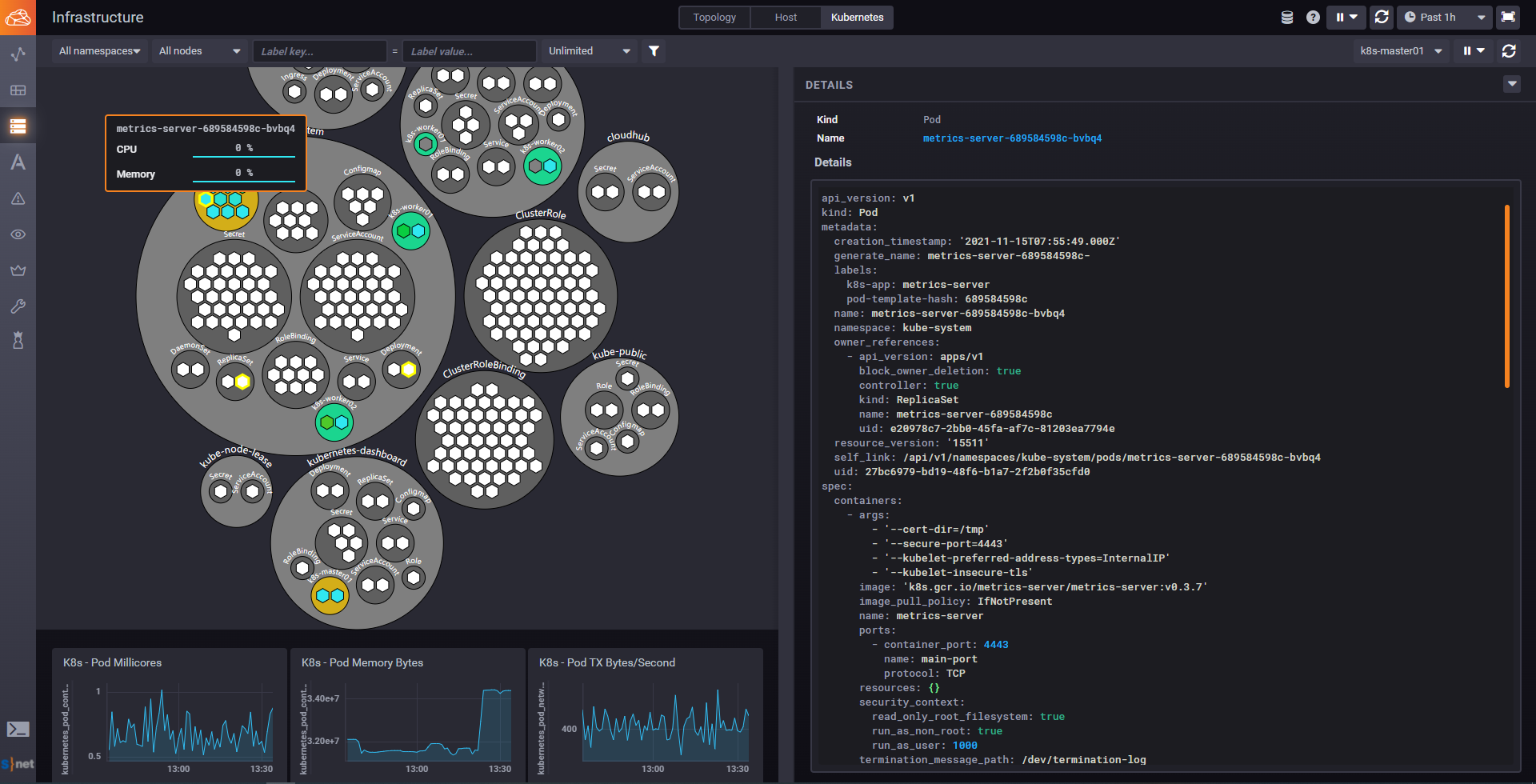This screenshot has width=1536, height=784.
Task: Open the Unlimited dropdown
Action: click(x=590, y=51)
